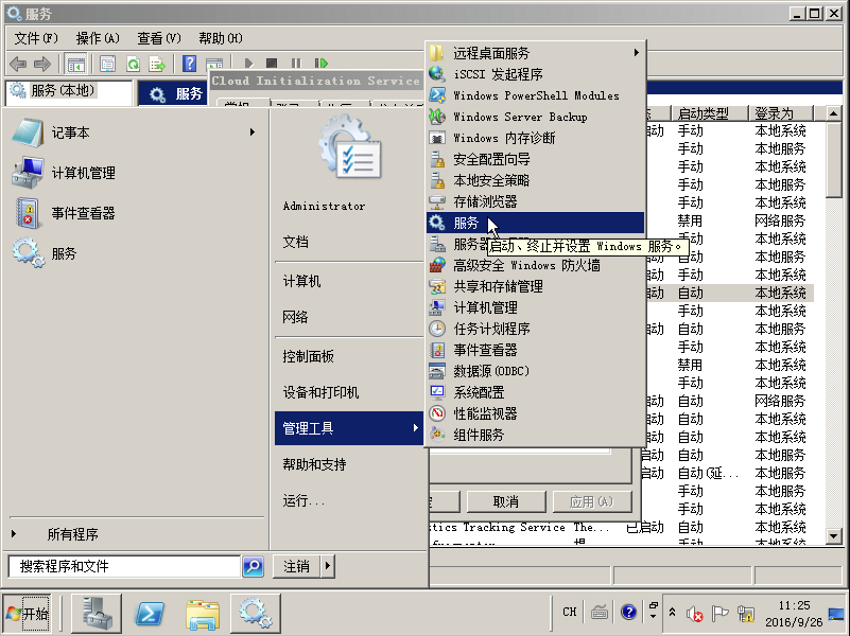Click the volume muted tray icon

coord(694,613)
